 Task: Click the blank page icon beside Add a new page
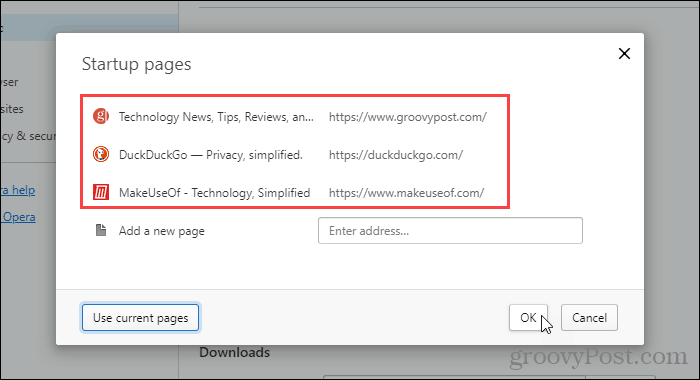click(101, 230)
